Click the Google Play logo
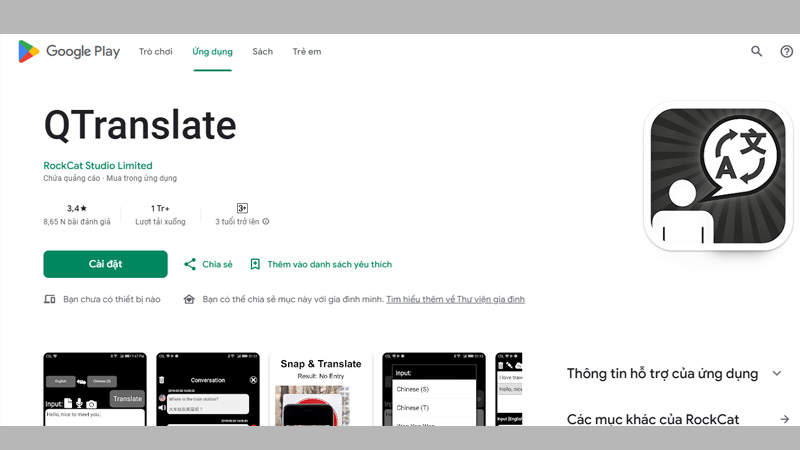 pos(68,51)
